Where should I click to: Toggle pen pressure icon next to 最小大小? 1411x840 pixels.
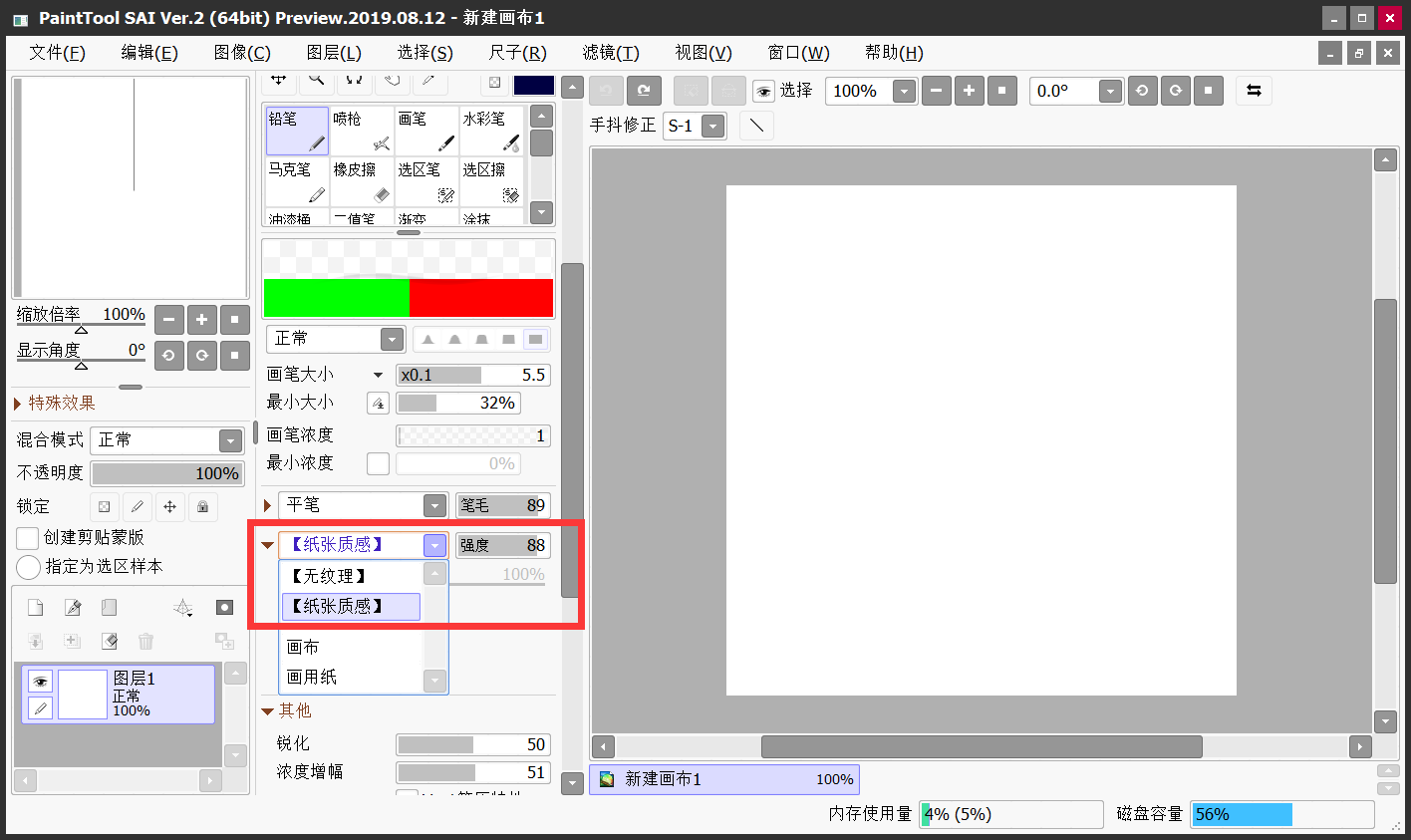pos(378,404)
